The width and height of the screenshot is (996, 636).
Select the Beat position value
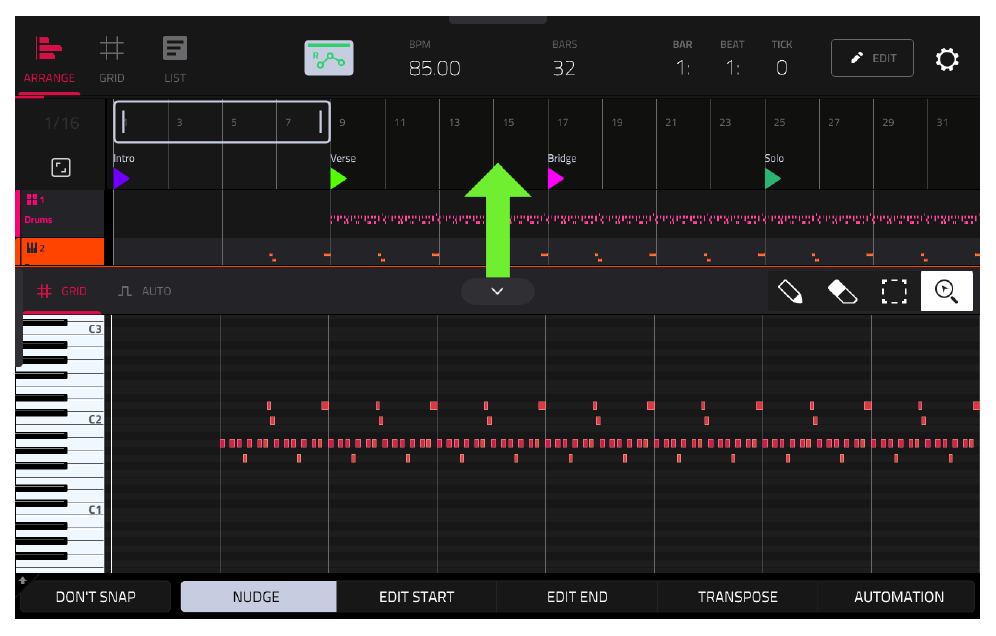coord(732,68)
